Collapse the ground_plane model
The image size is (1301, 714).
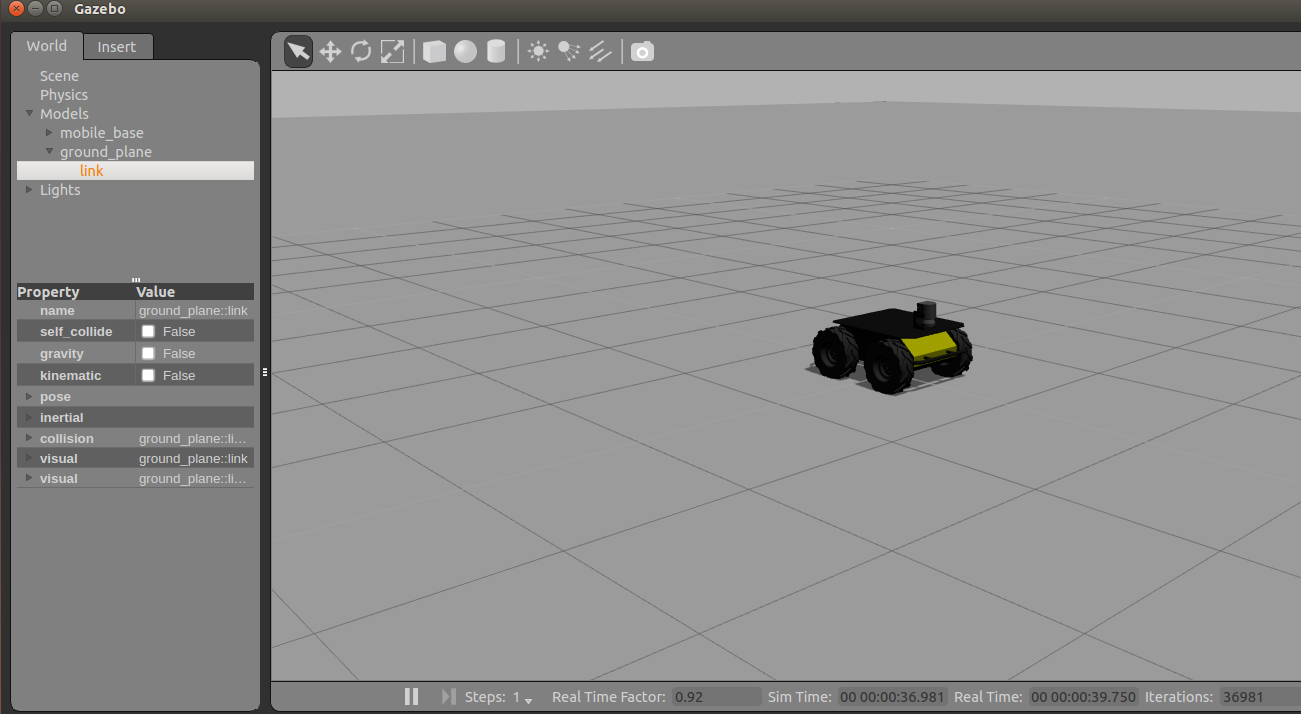(x=50, y=152)
